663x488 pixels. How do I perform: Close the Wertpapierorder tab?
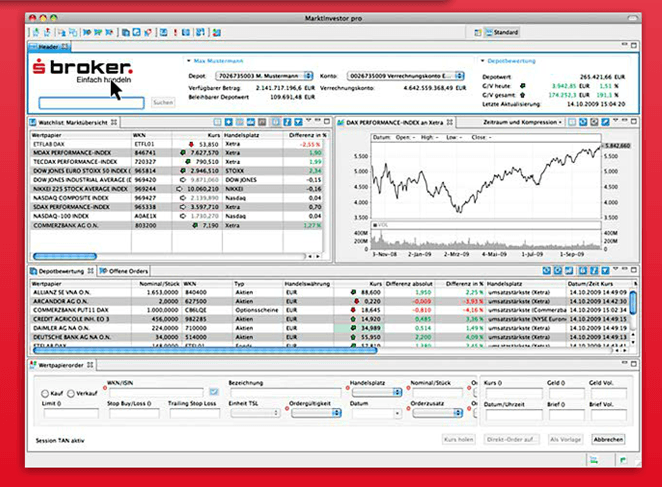tap(90, 365)
